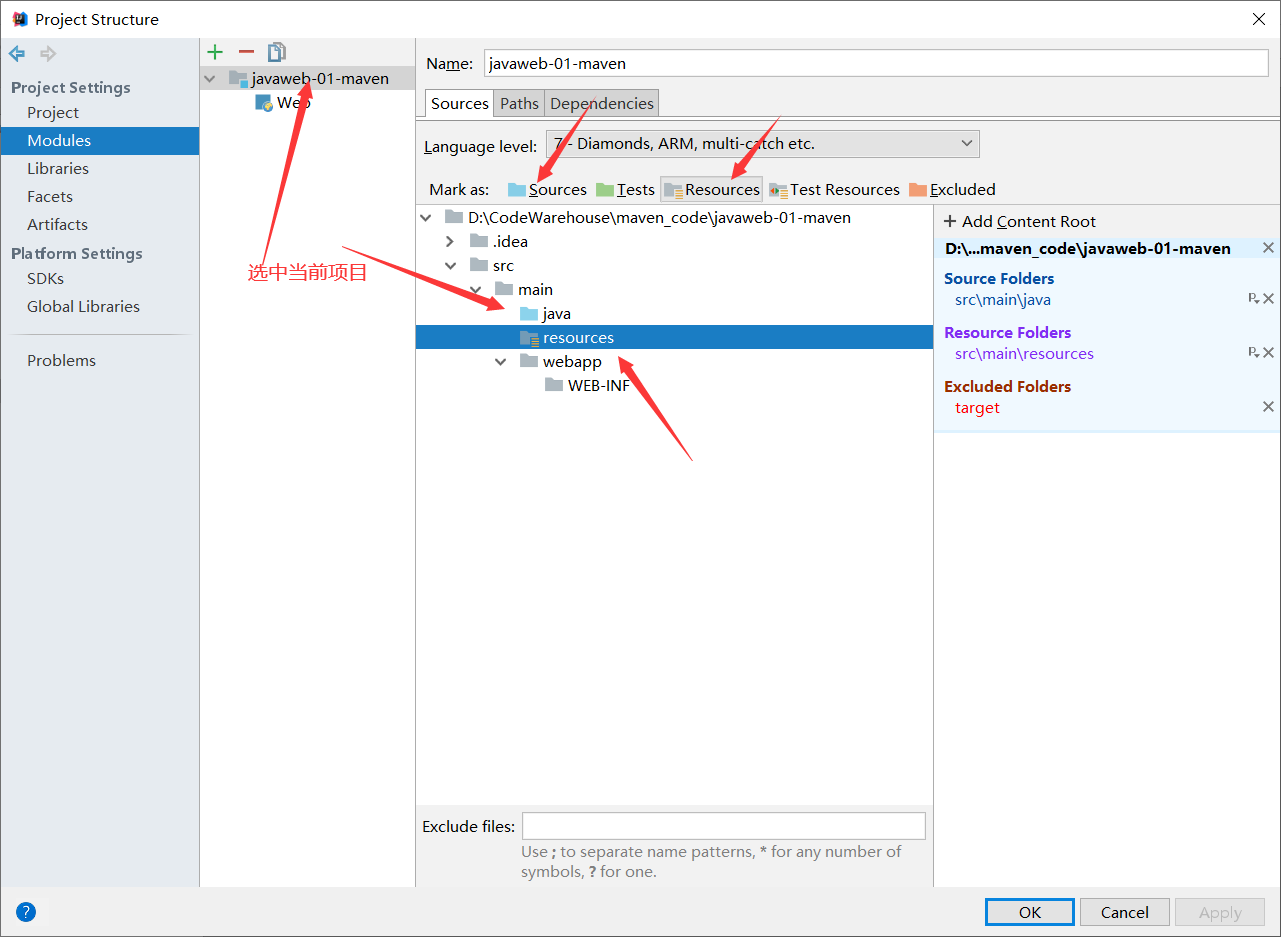Switch to the Sources tab
This screenshot has width=1281, height=937.
460,104
